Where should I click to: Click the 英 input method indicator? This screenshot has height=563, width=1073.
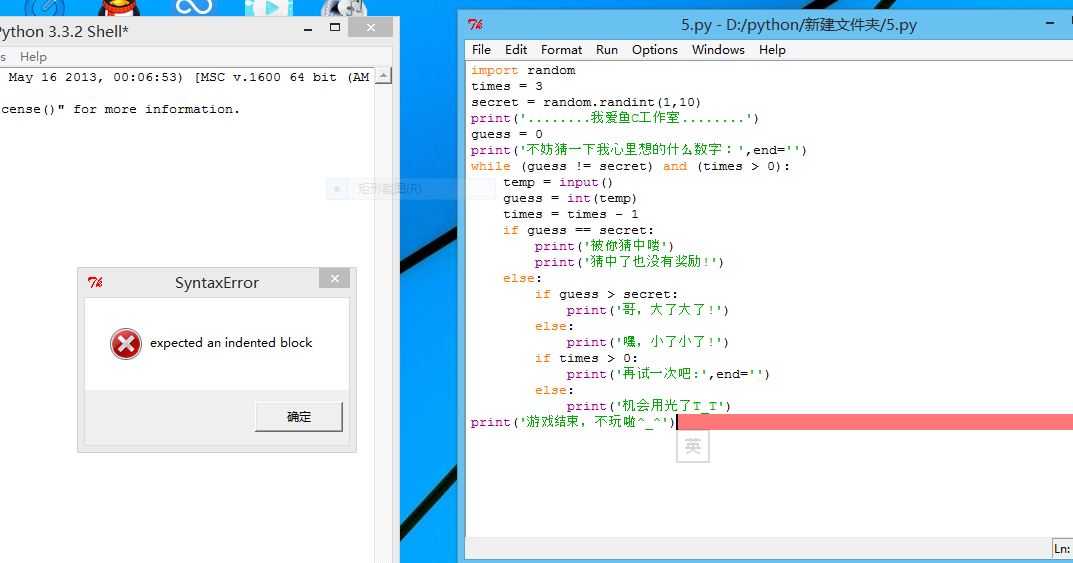693,446
